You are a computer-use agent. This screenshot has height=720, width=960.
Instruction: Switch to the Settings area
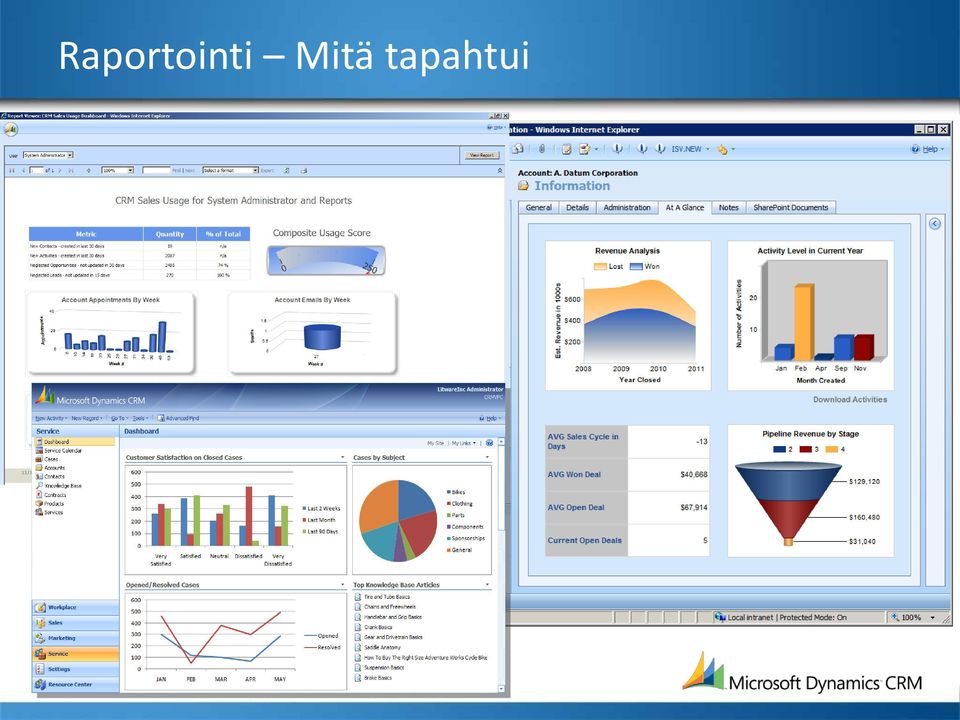click(76, 669)
